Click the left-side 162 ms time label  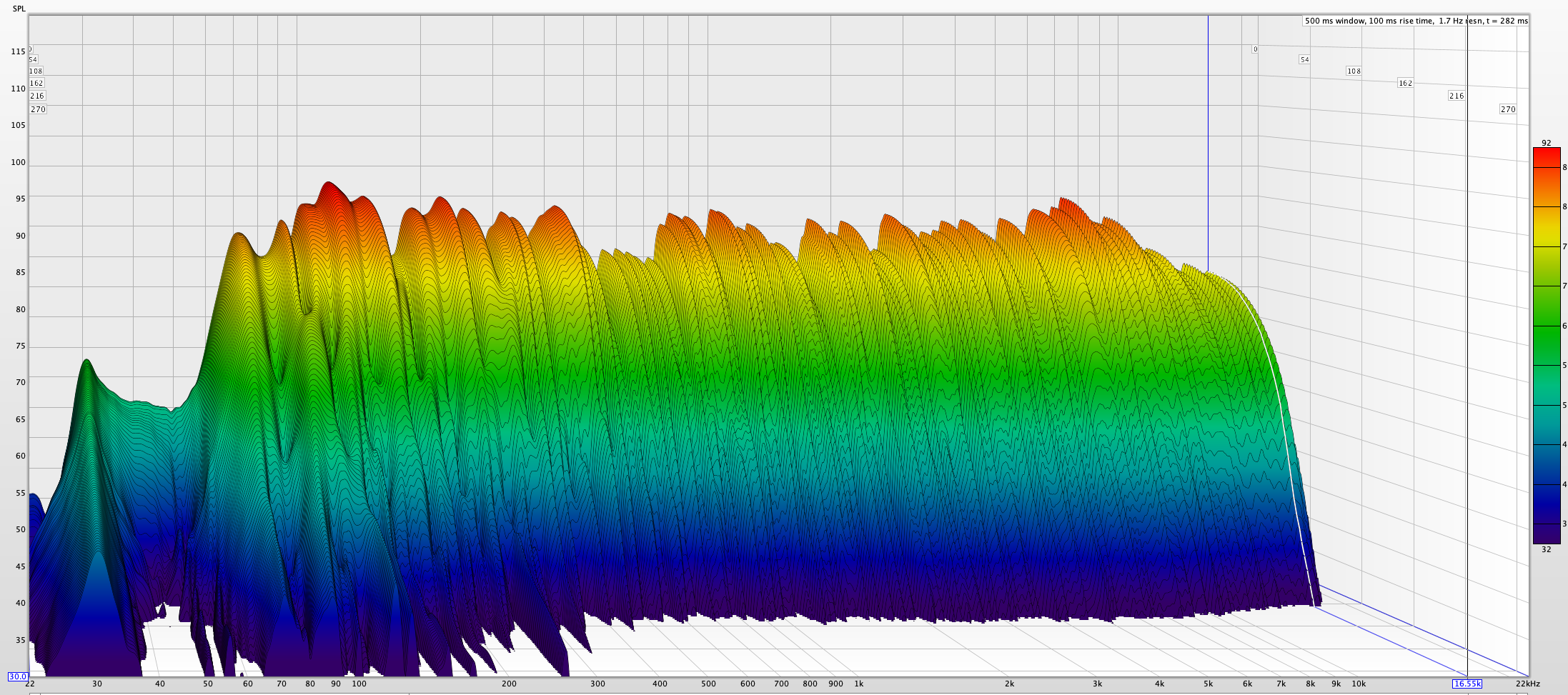[36, 83]
